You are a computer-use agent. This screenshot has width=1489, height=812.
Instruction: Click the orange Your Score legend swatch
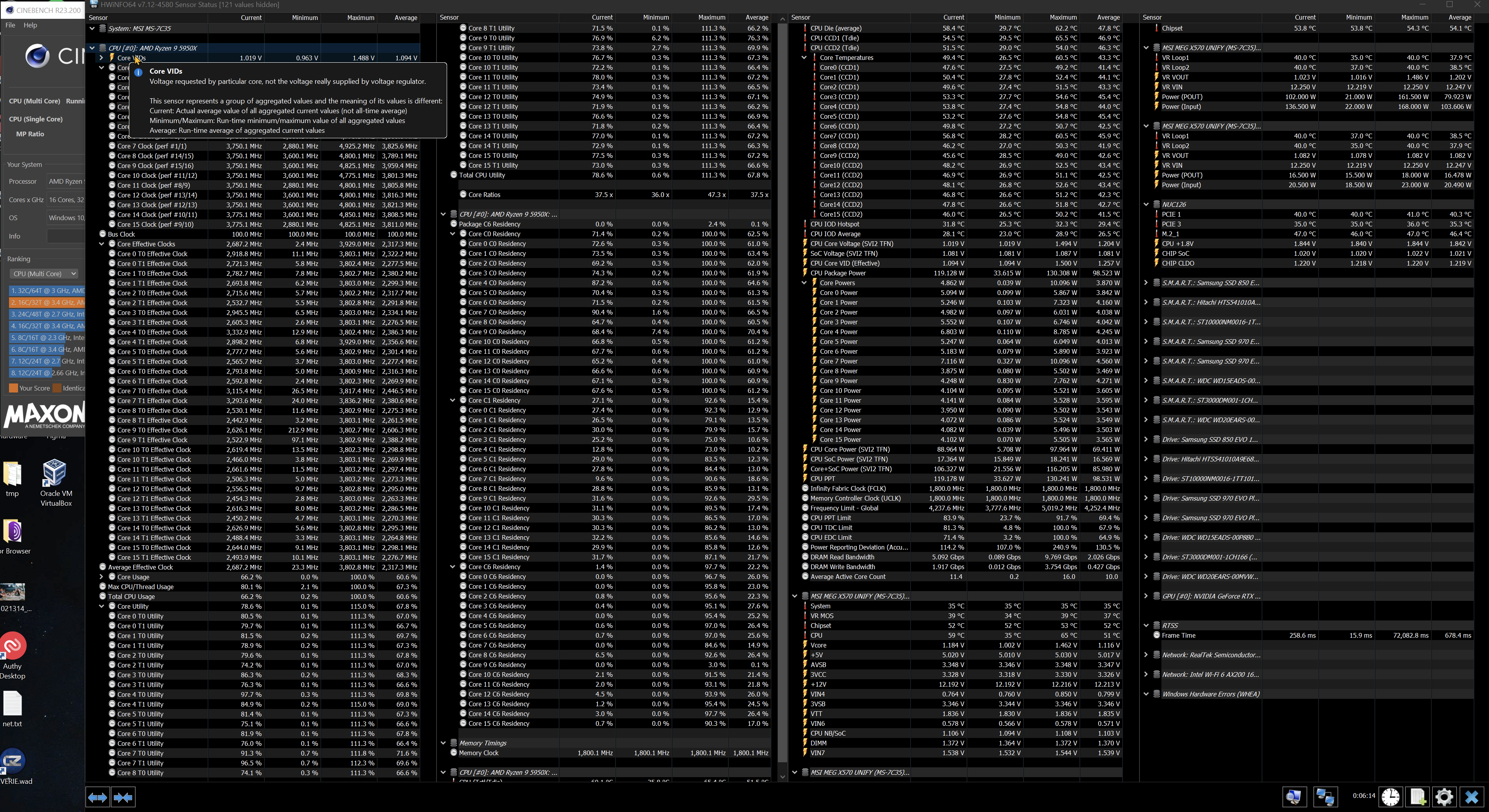(x=13, y=388)
